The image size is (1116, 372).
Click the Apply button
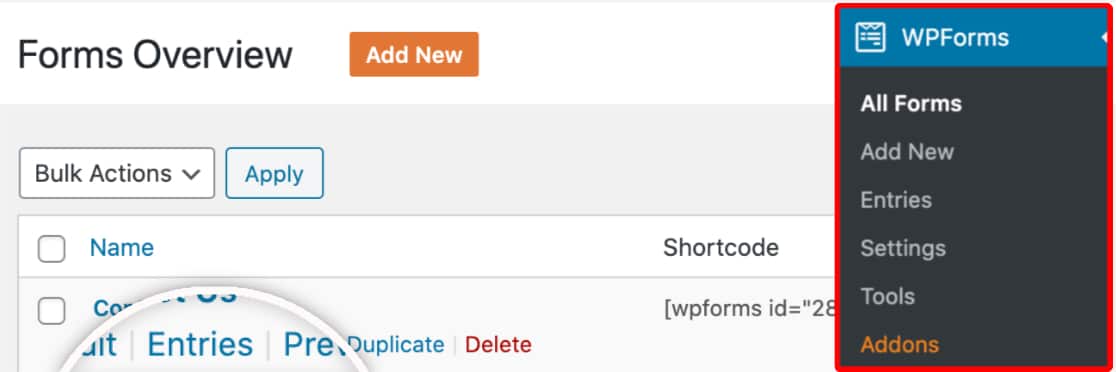pyautogui.click(x=274, y=173)
